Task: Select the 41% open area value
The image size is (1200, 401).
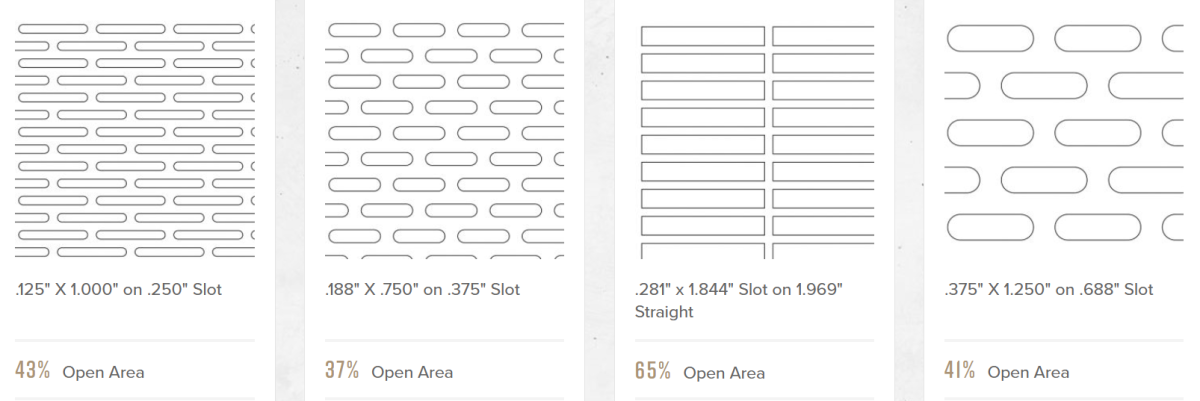Action: (x=960, y=371)
